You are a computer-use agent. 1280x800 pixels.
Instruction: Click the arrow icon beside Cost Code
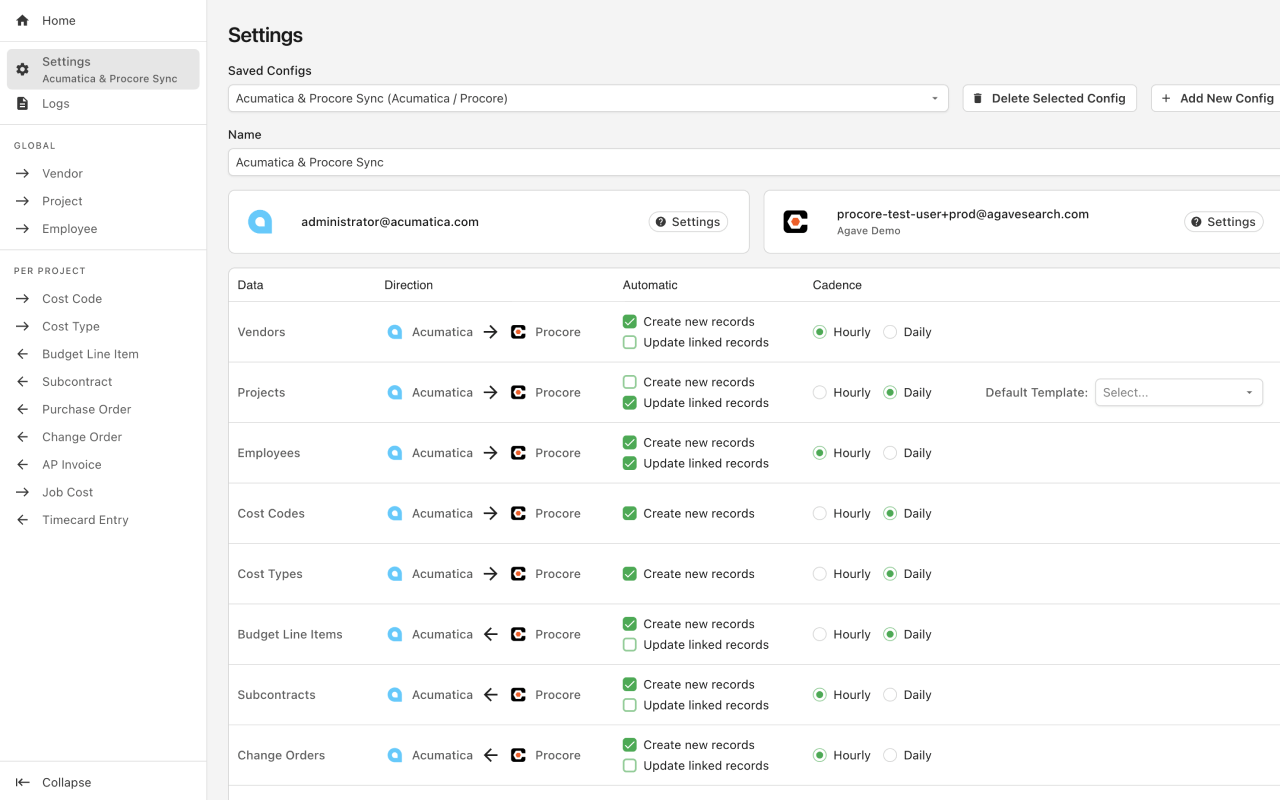click(x=22, y=299)
